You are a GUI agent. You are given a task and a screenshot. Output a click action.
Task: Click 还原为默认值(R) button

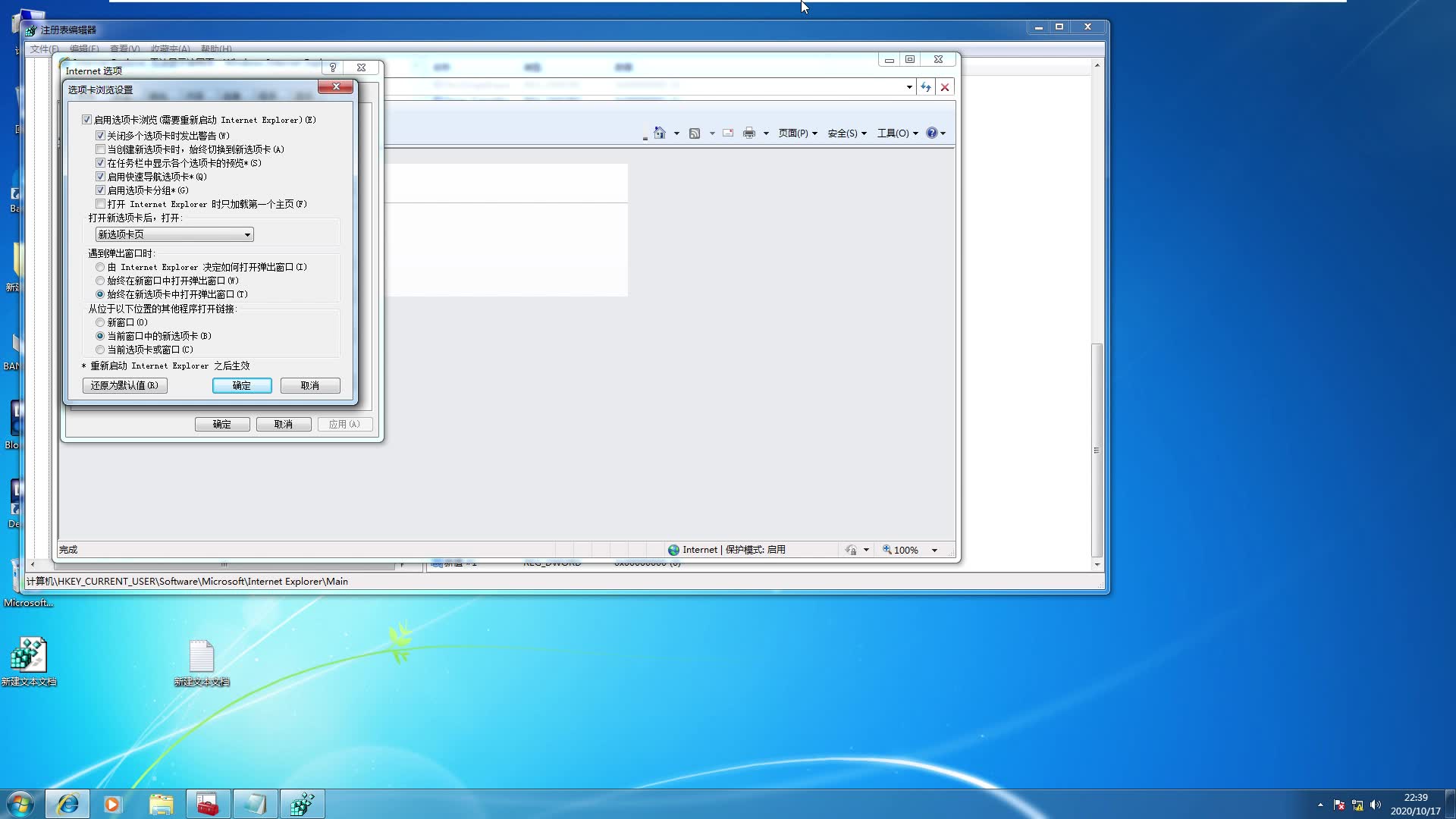(124, 385)
